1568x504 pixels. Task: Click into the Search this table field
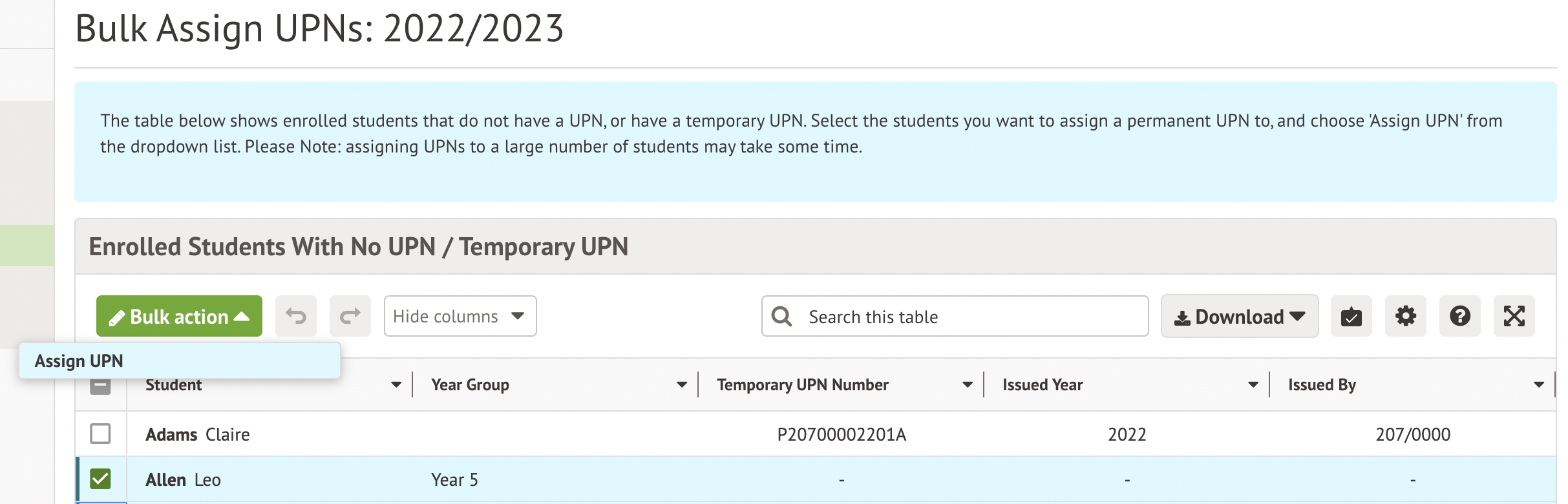click(969, 316)
